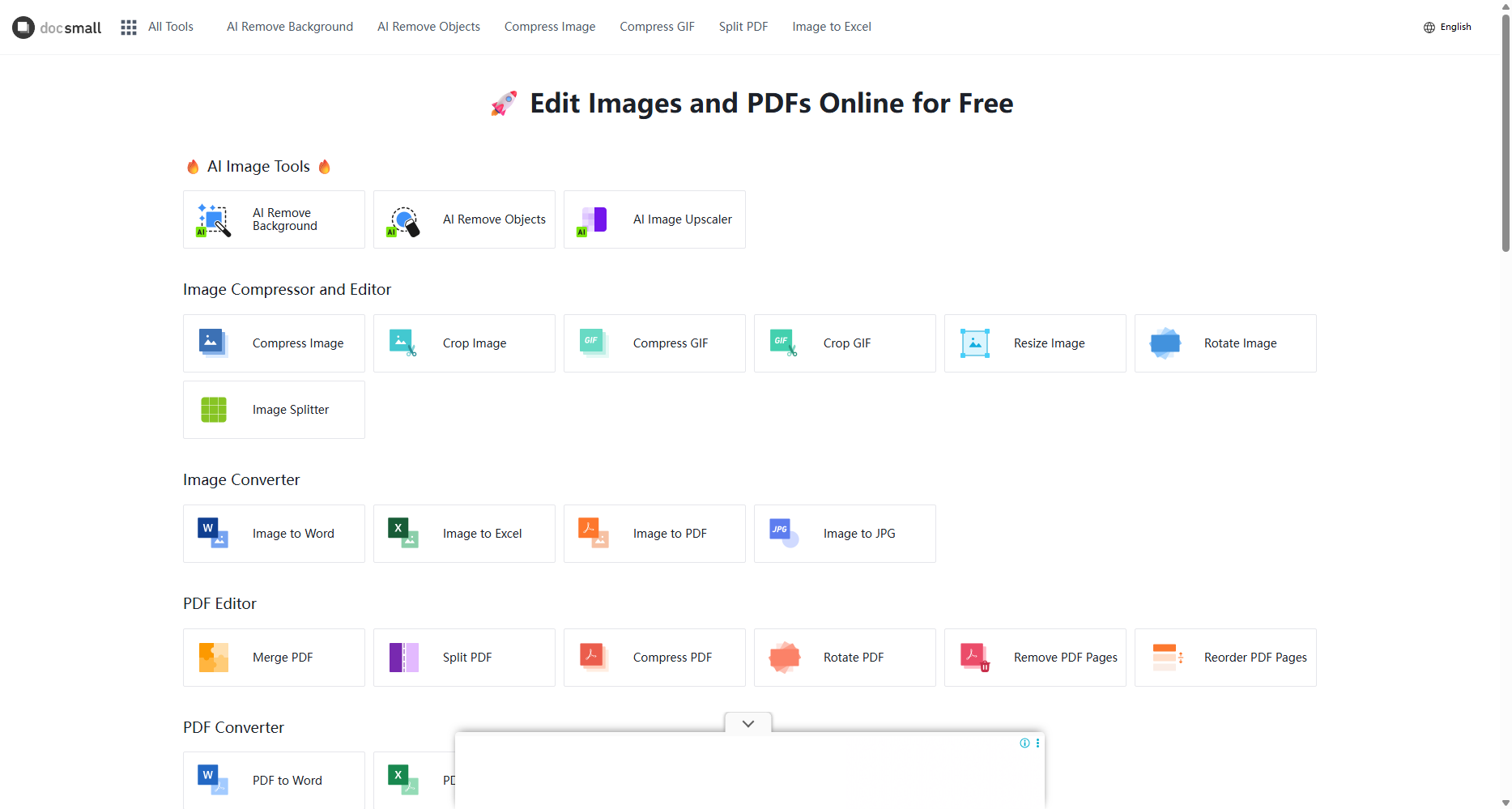Open the AI Image Upscaler card label

pyautogui.click(x=683, y=219)
